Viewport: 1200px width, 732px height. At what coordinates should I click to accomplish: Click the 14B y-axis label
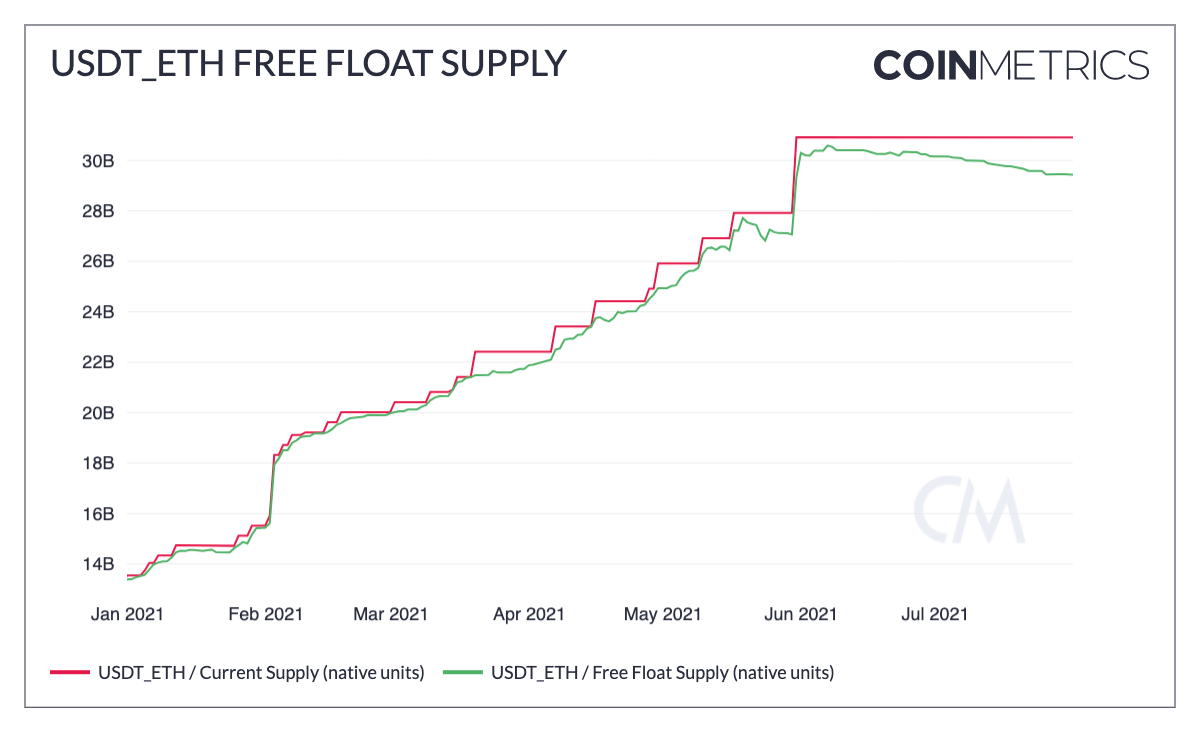(x=97, y=564)
